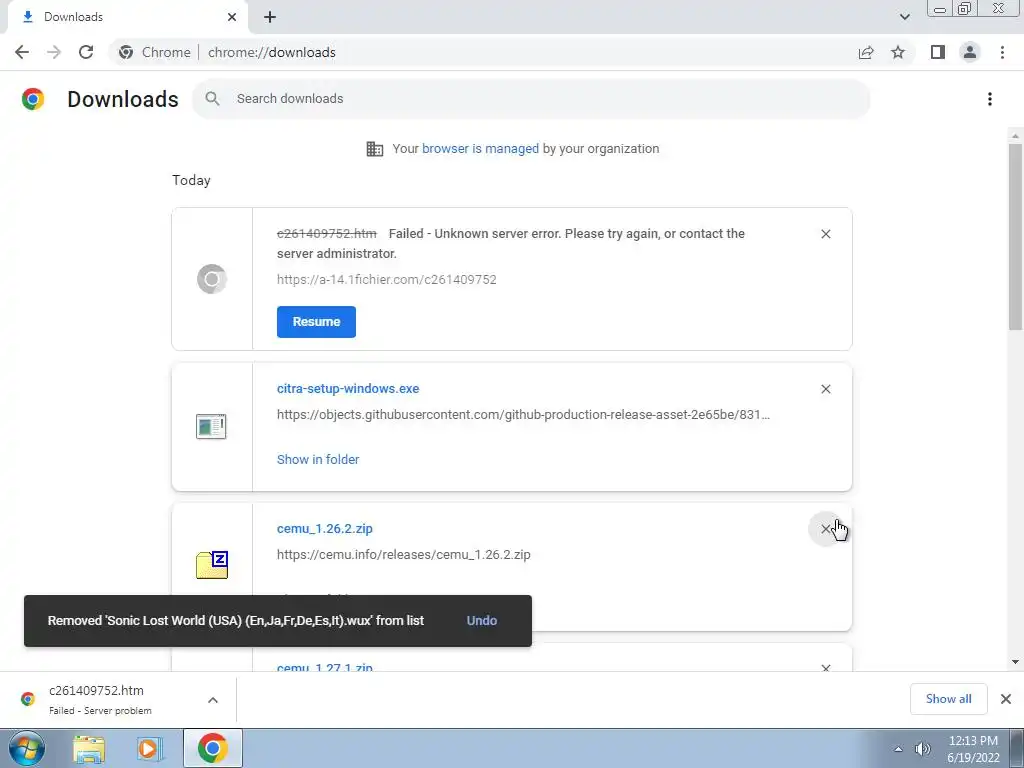Click the c261409752.htm file icon
Image resolution: width=1024 pixels, height=768 pixels.
212,279
